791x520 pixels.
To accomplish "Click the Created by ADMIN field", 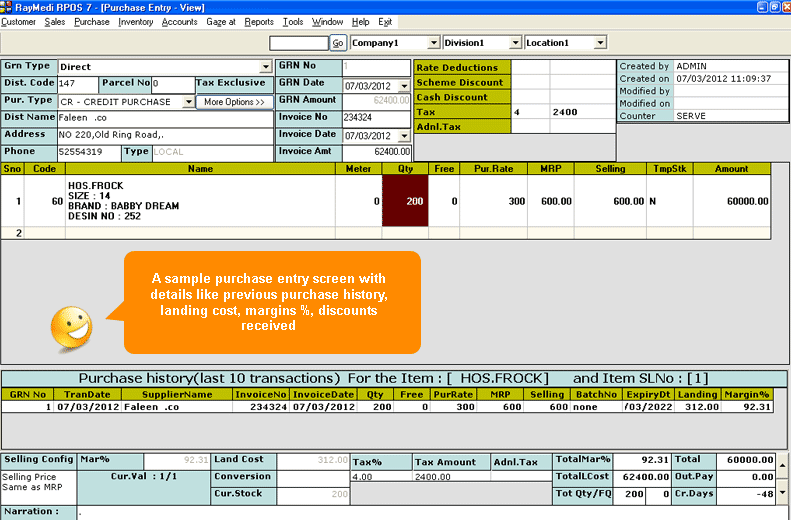I will 730,66.
